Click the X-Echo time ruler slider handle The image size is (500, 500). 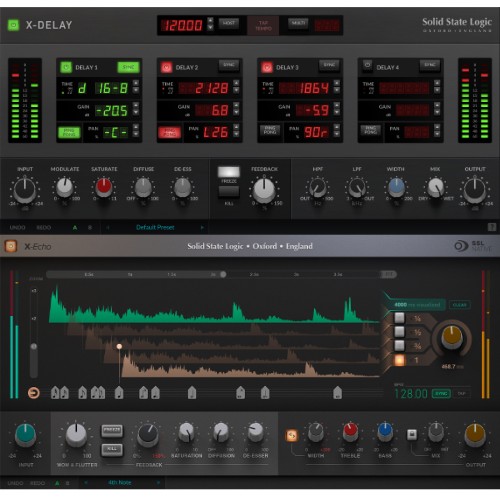point(223,274)
